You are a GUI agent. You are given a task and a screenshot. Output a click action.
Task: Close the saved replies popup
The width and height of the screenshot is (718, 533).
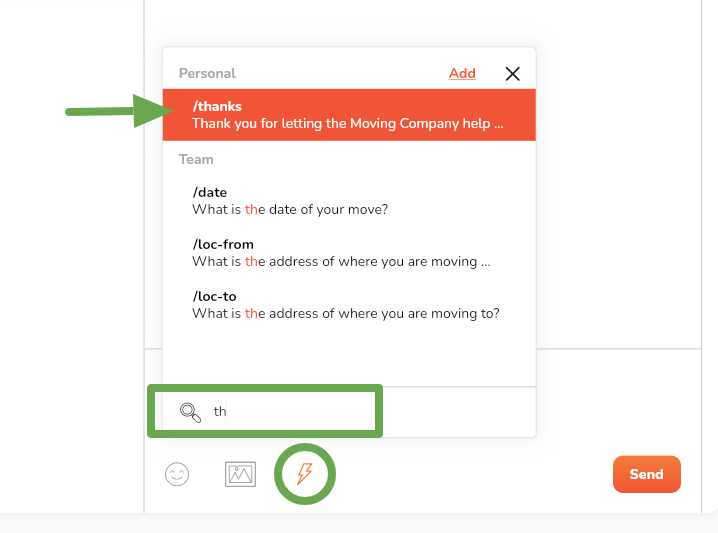coord(512,74)
